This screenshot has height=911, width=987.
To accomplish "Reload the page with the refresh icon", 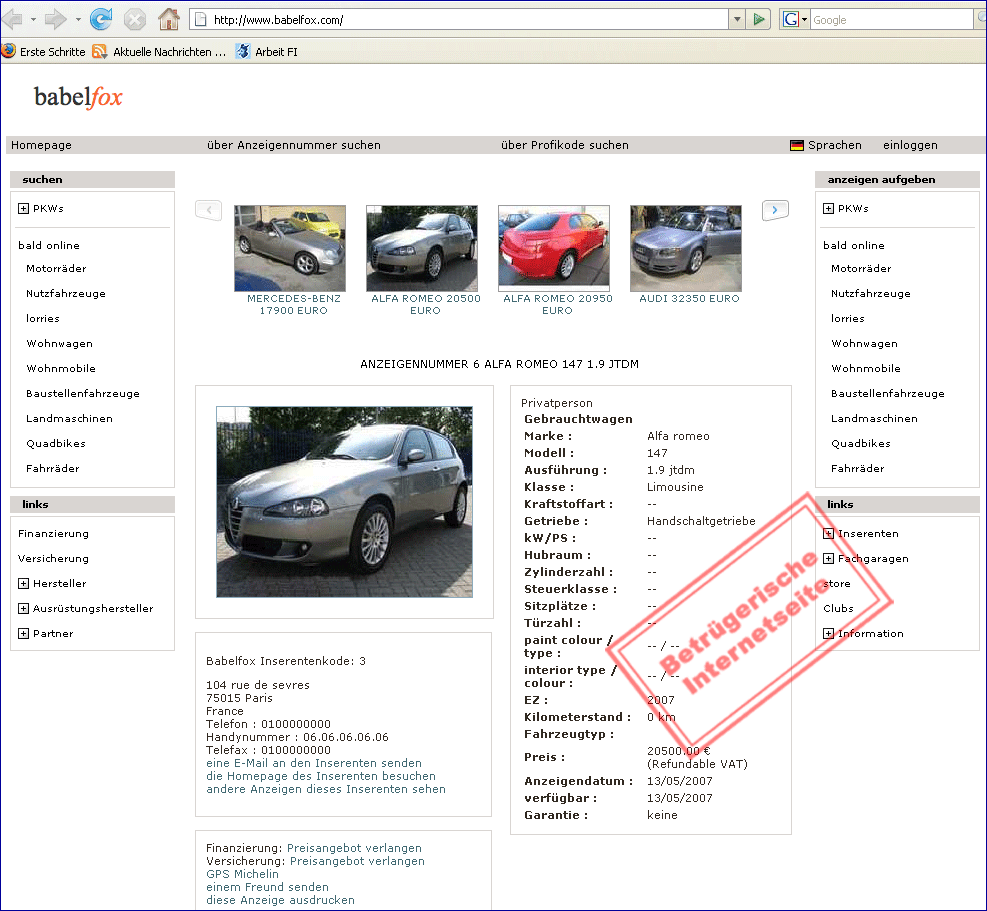I will (101, 20).
